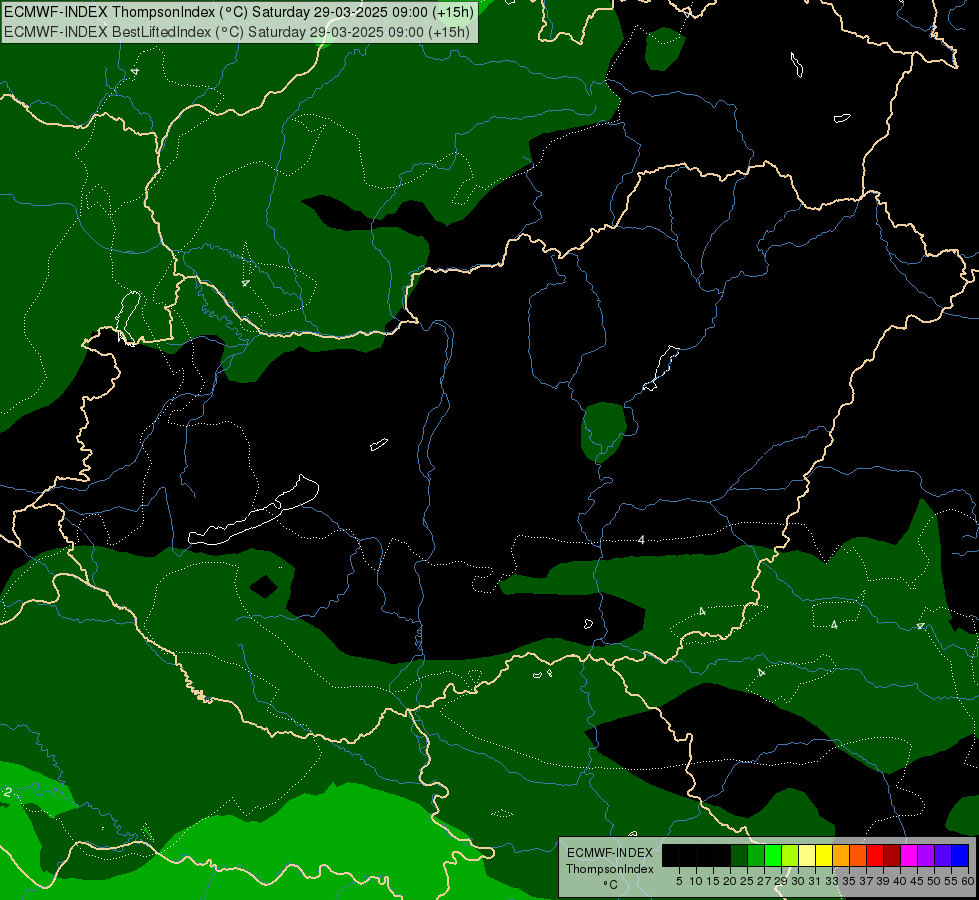This screenshot has height=900, width=979.
Task: Click the legend tick label 31
Action: point(815,881)
